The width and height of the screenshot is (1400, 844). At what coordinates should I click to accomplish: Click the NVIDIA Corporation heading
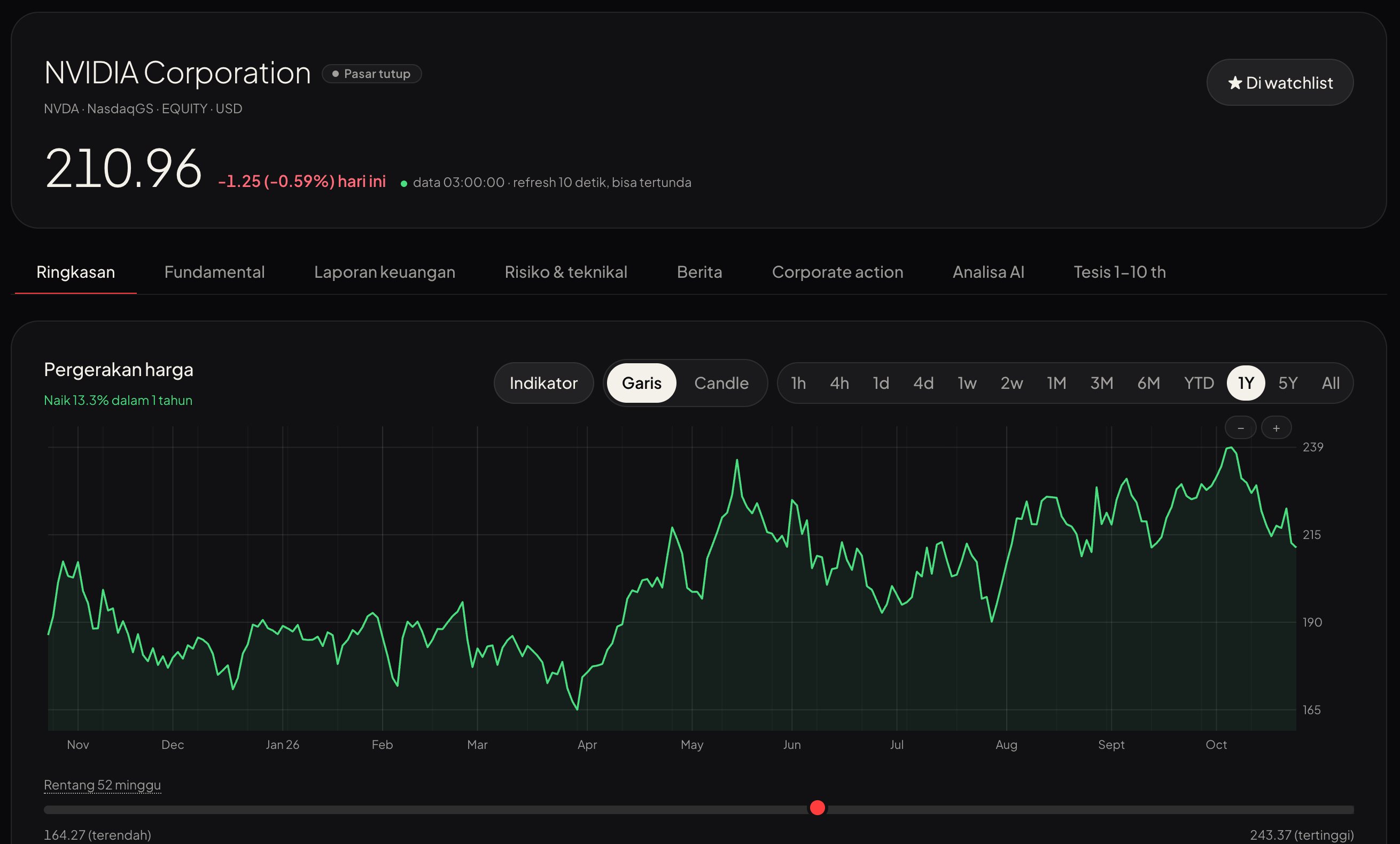pos(177,73)
